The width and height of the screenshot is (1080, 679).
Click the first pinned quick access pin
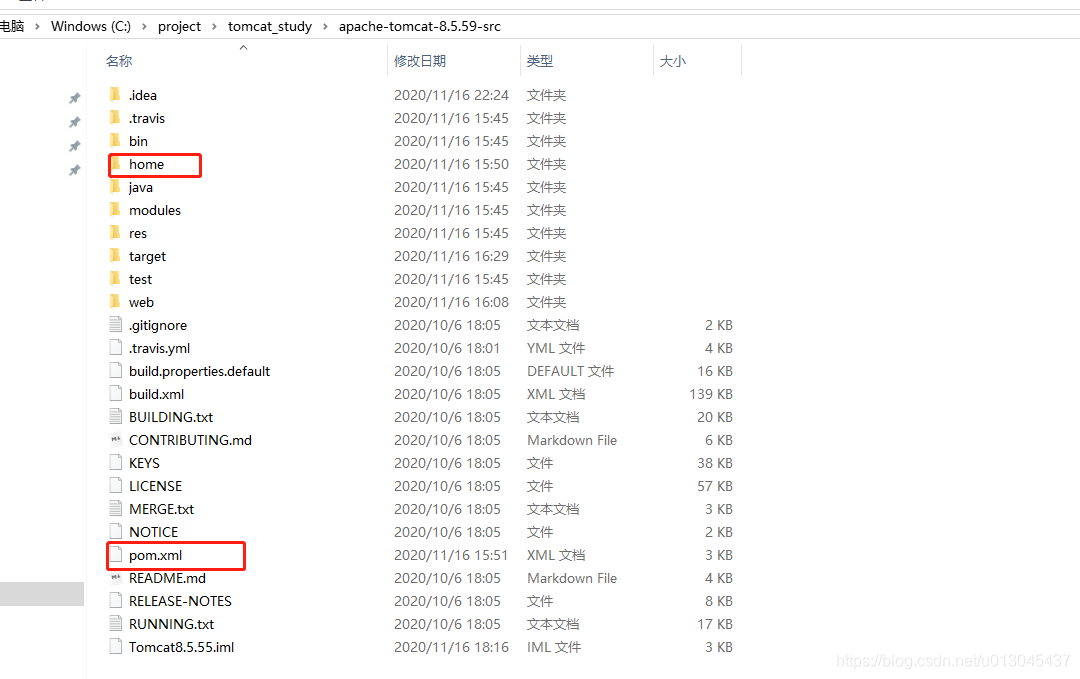[x=74, y=98]
